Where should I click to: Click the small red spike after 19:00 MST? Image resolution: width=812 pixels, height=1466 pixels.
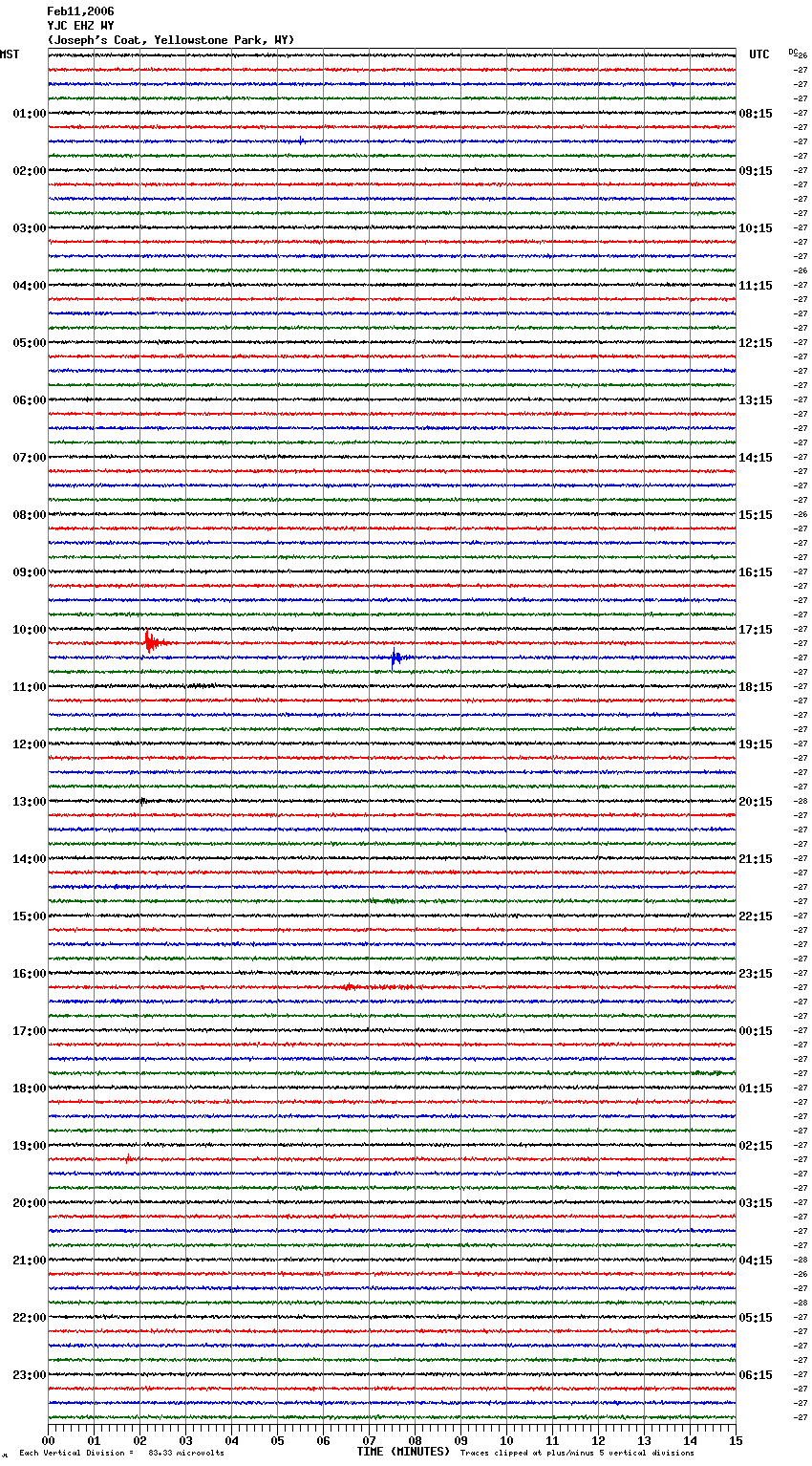128,1158
